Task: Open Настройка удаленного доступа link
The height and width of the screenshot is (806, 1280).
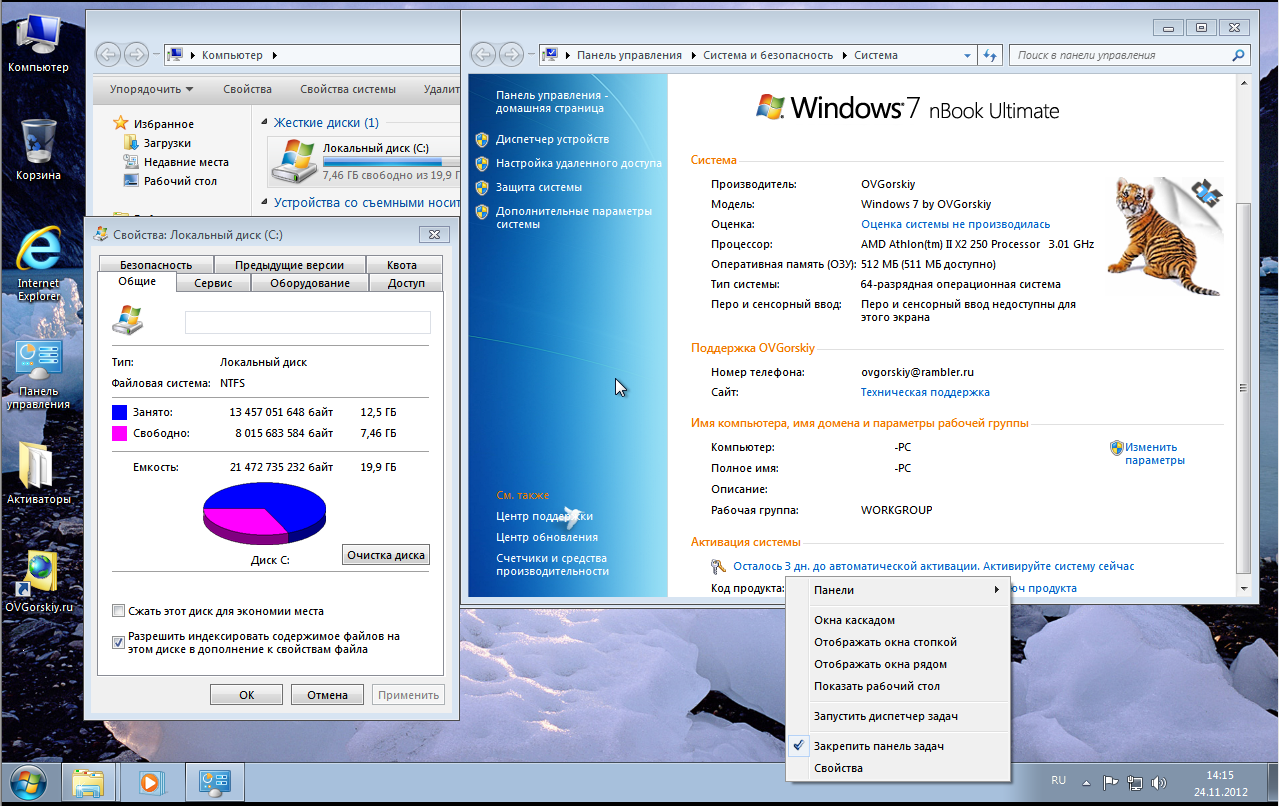Action: 579,163
